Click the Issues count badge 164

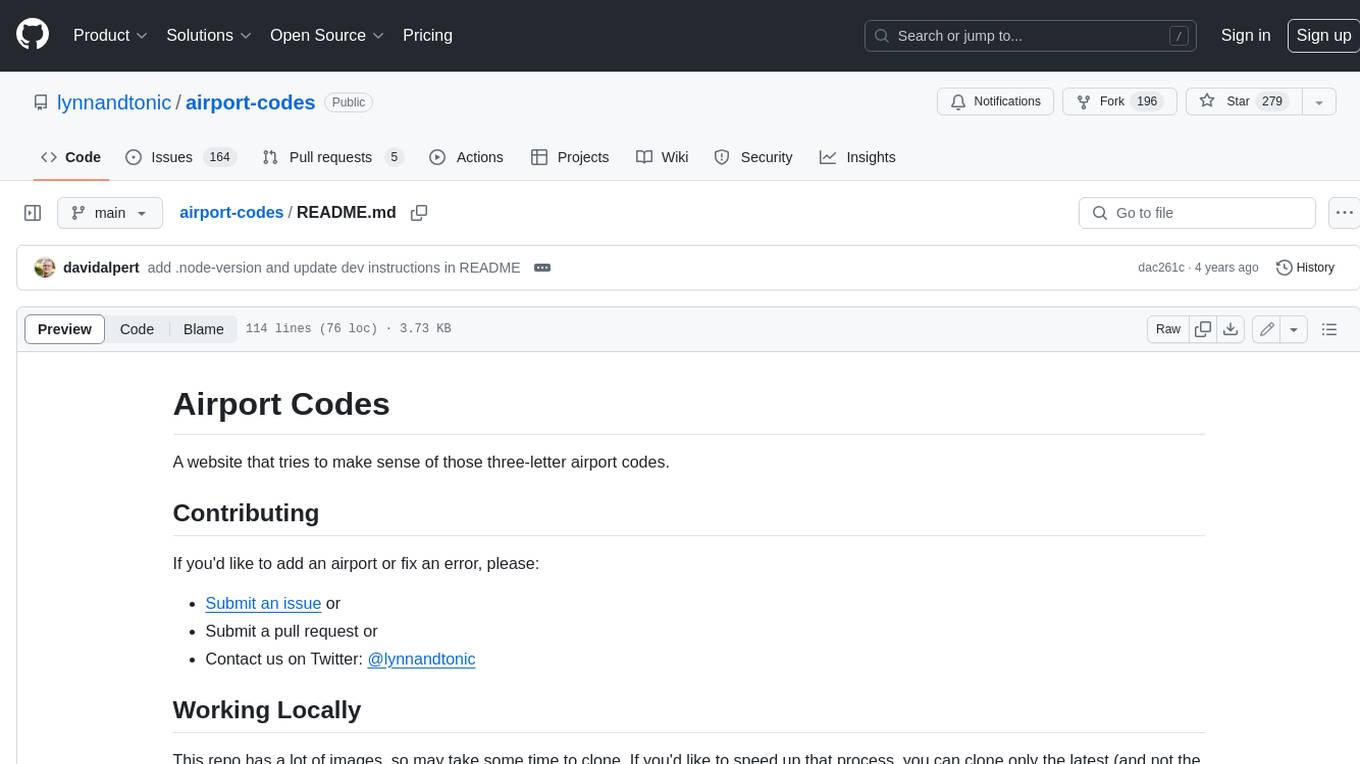pos(219,157)
